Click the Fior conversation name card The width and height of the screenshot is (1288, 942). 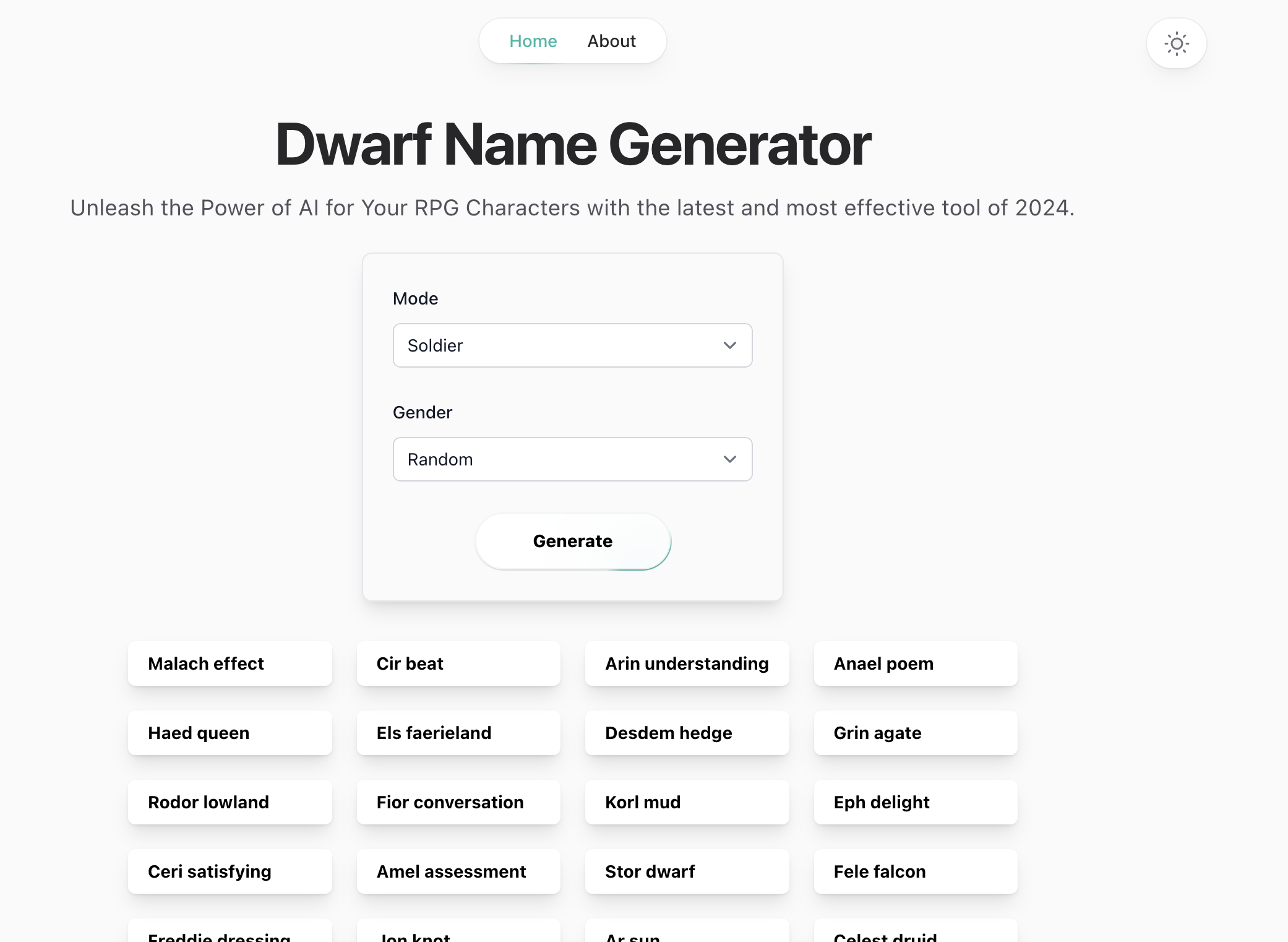point(458,802)
